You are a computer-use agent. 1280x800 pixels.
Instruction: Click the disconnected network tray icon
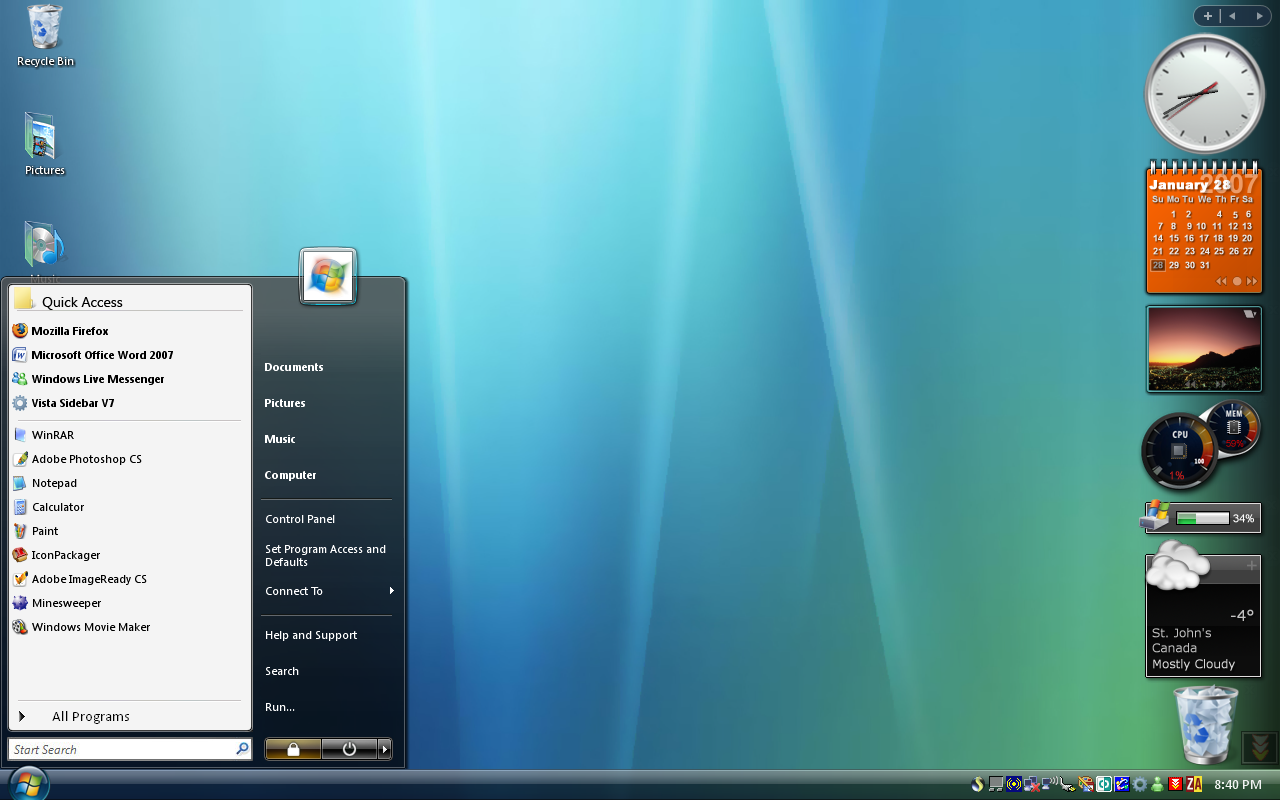[1031, 785]
